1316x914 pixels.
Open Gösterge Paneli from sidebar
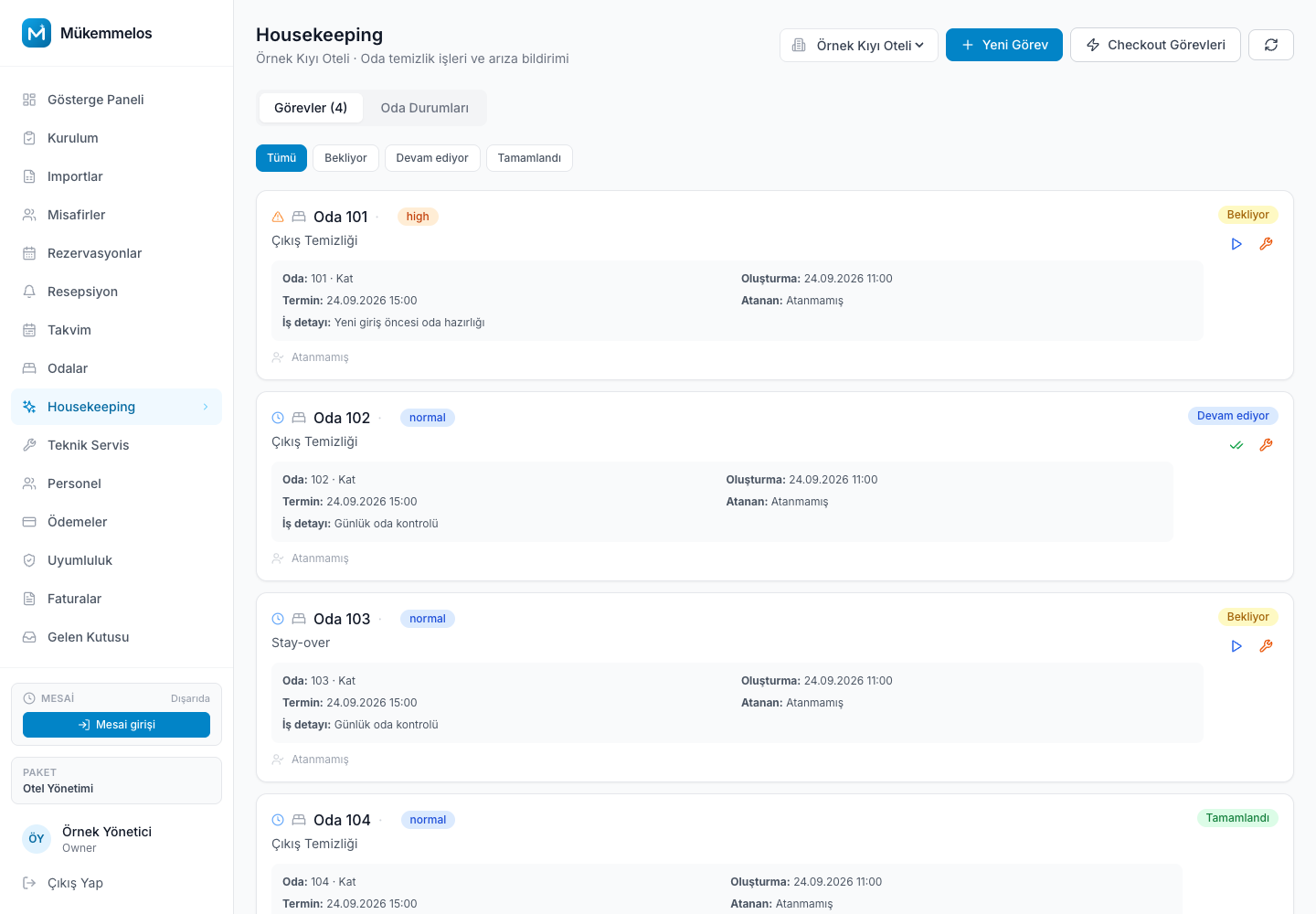pyautogui.click(x=117, y=100)
